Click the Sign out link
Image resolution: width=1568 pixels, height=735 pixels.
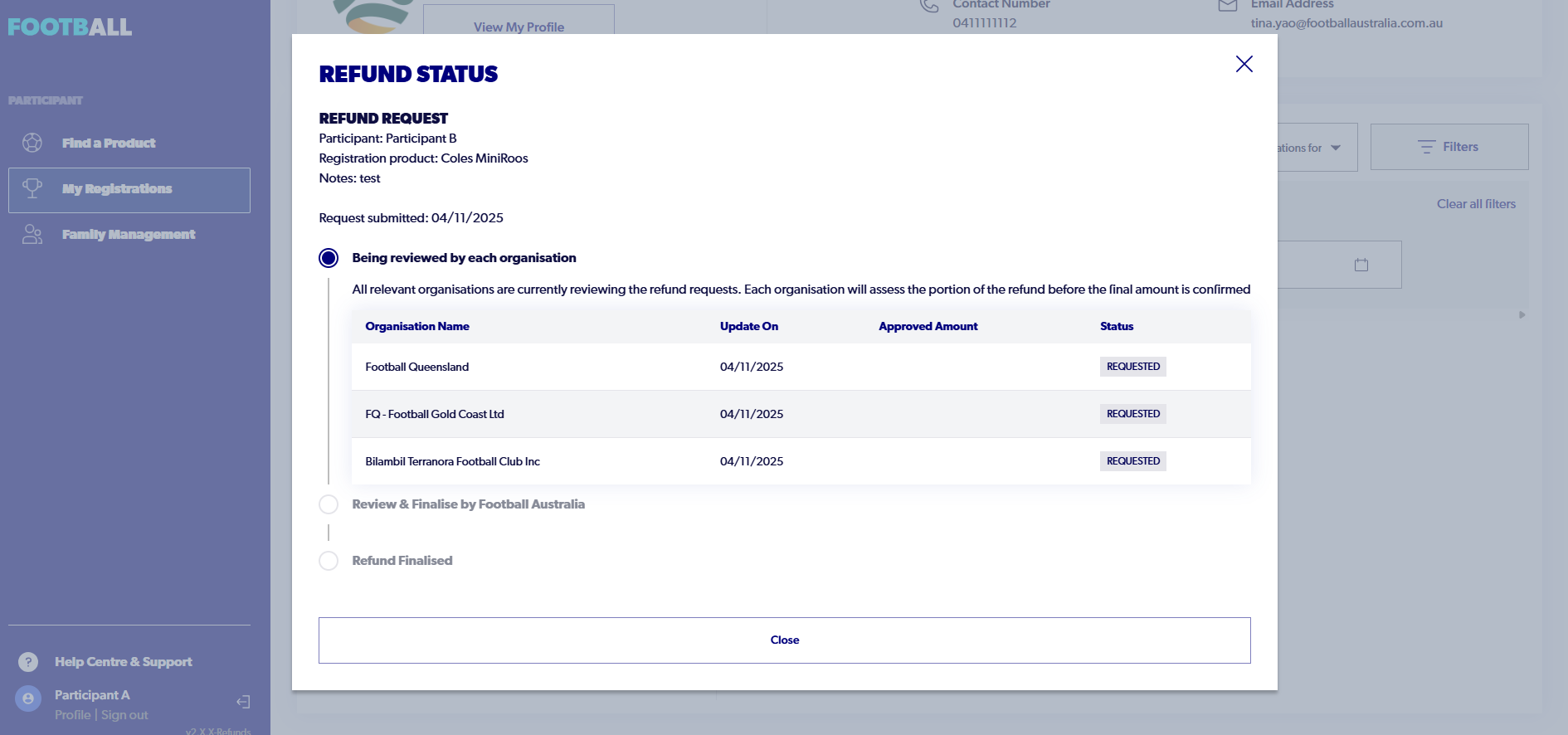pyautogui.click(x=124, y=715)
